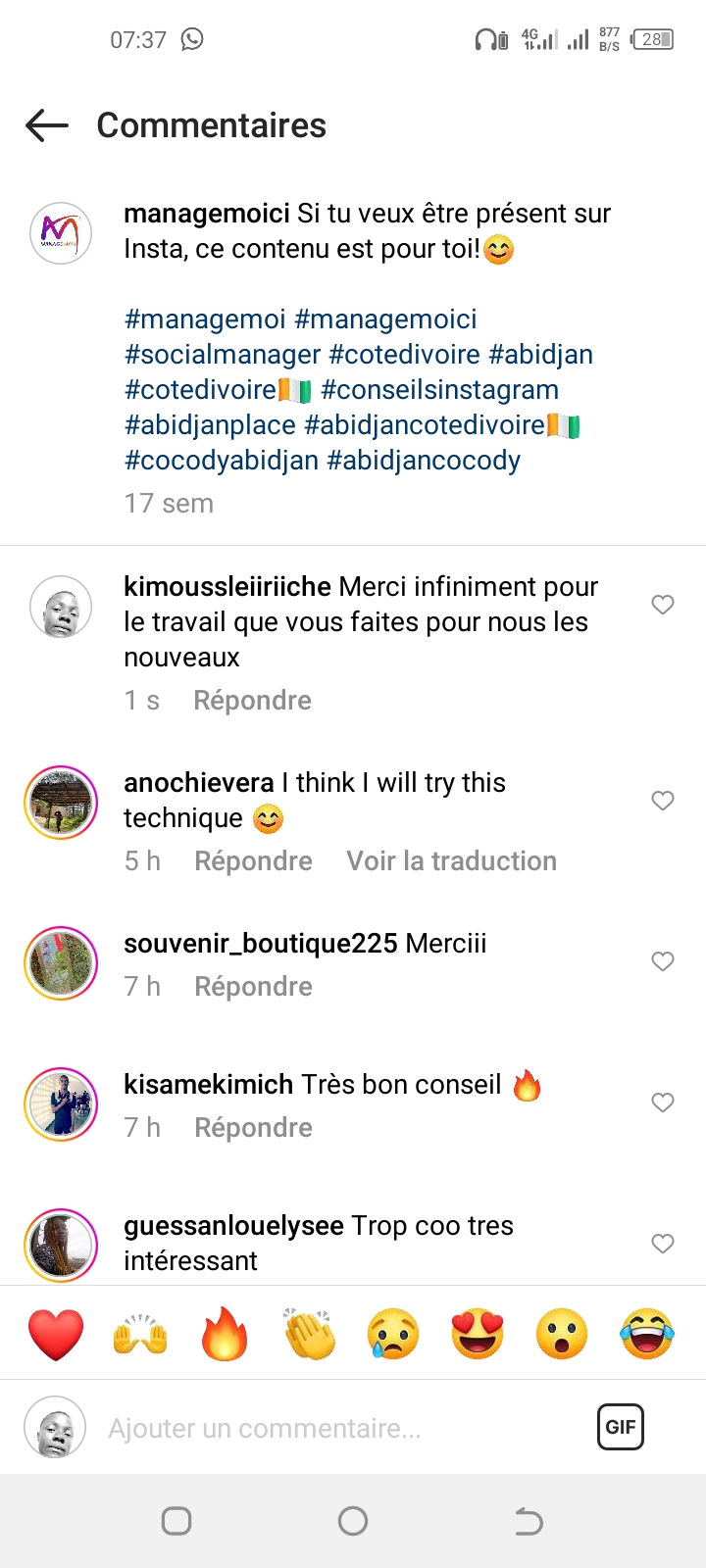Open managemoici's profile picture
The width and height of the screenshot is (706, 1568).
click(x=61, y=234)
